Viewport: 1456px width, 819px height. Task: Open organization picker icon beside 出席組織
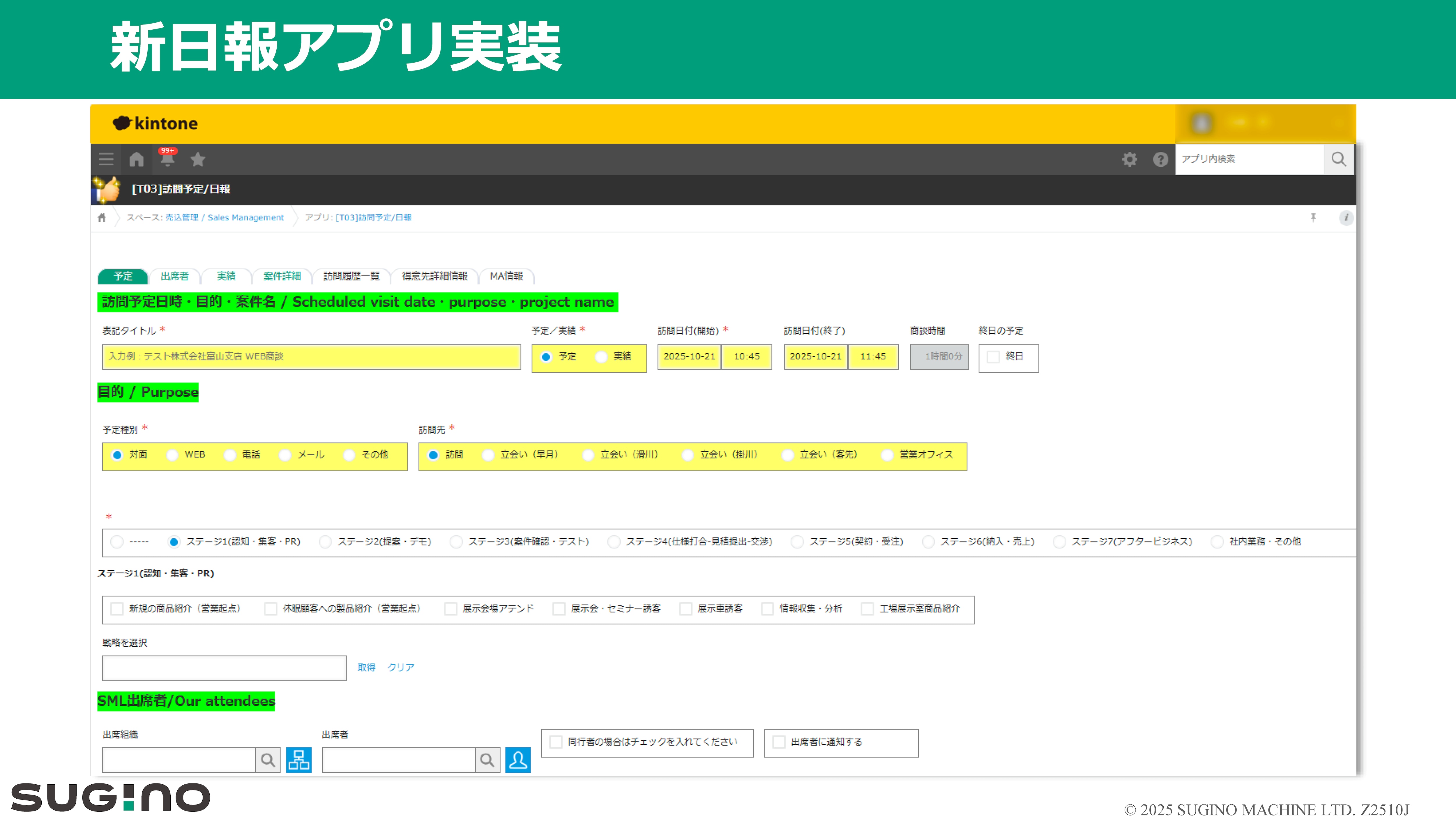point(298,760)
